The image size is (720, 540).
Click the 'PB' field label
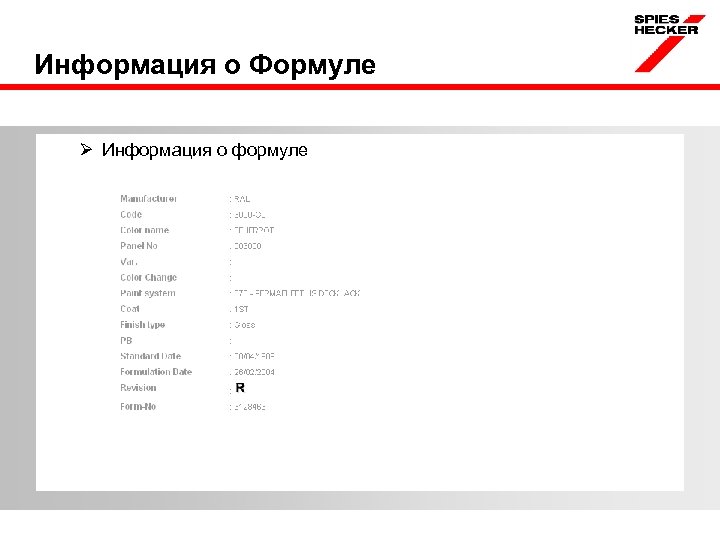(126, 340)
